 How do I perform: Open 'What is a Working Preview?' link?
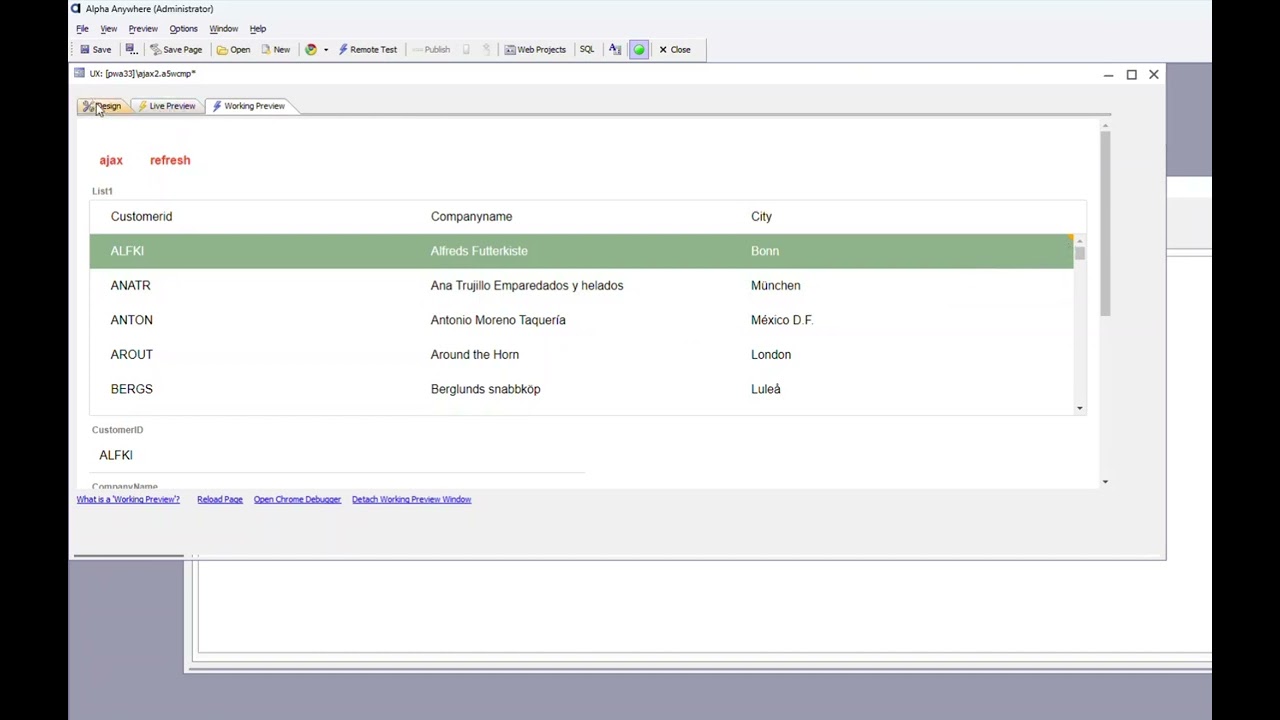point(128,499)
